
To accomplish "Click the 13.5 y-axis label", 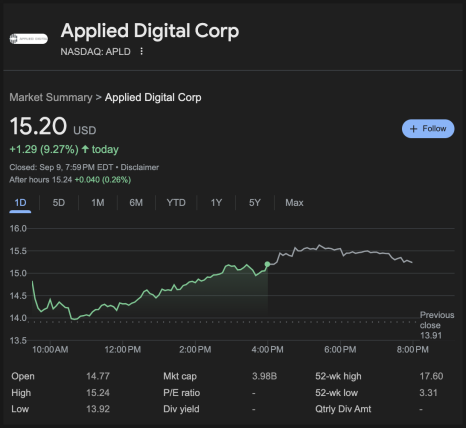I will pos(18,341).
